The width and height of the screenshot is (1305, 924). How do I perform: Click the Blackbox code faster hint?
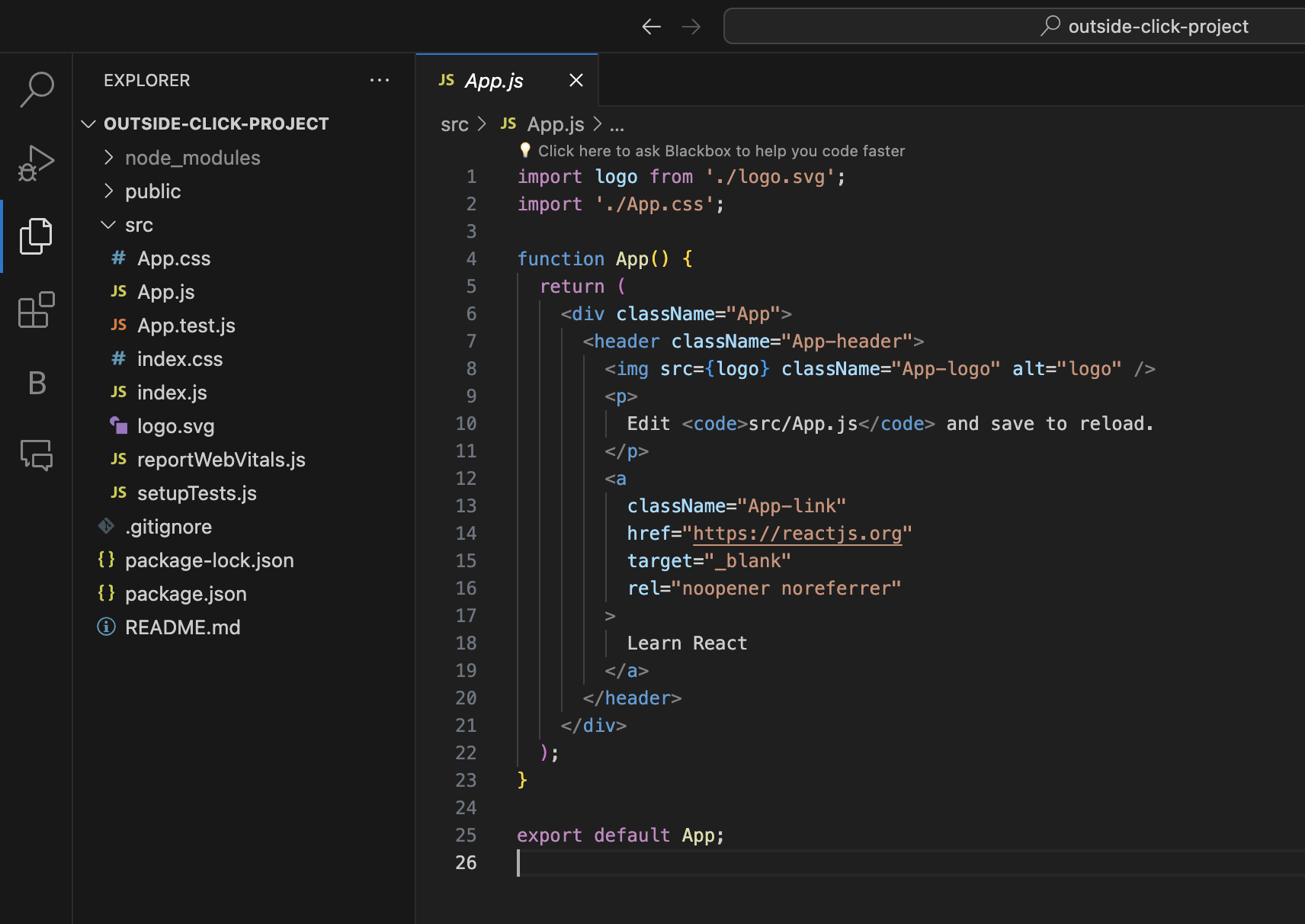point(720,151)
